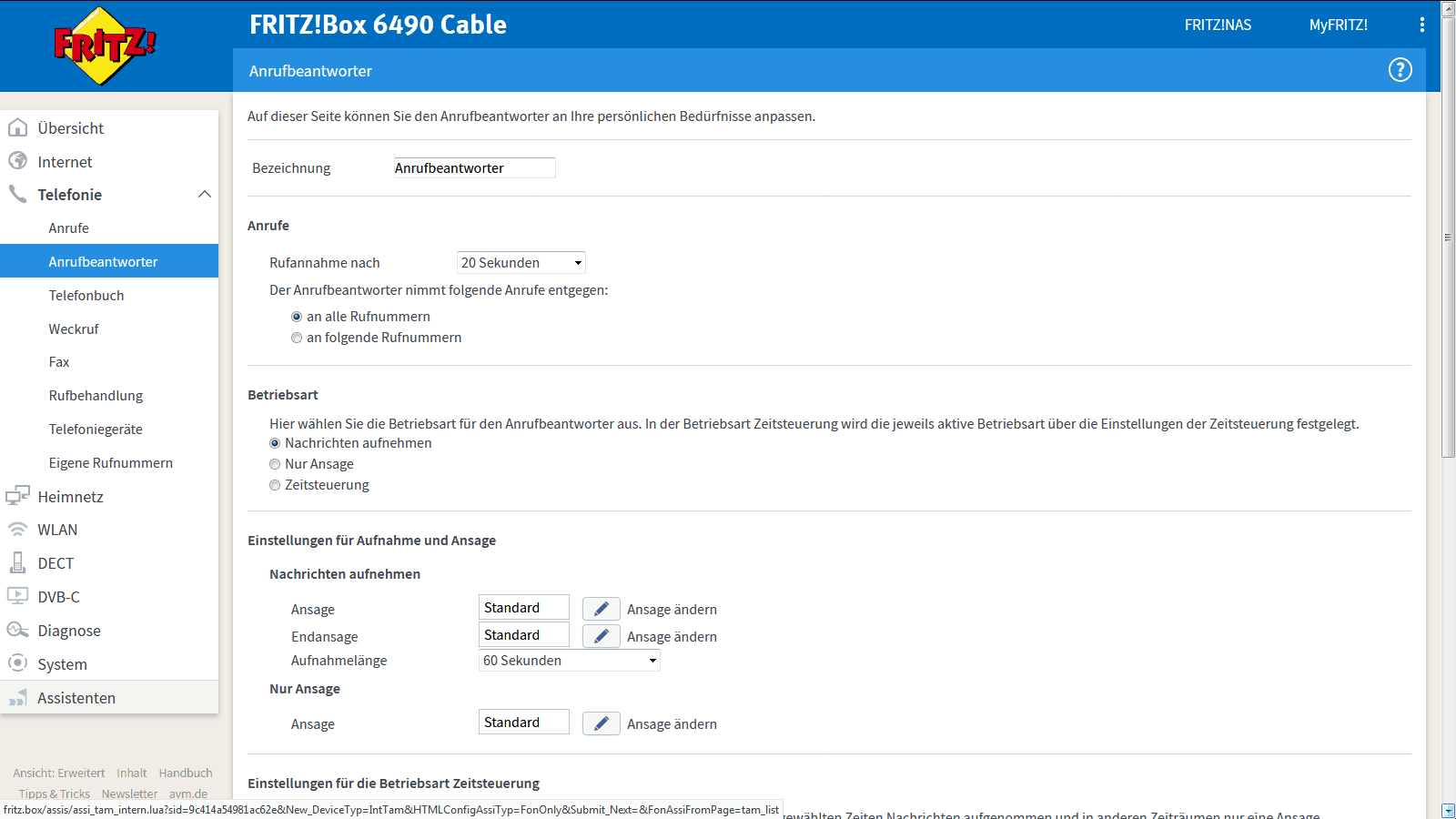Choose 'Zeitsteuerung' operating mode
Viewport: 1456px width, 819px height.
click(275, 485)
